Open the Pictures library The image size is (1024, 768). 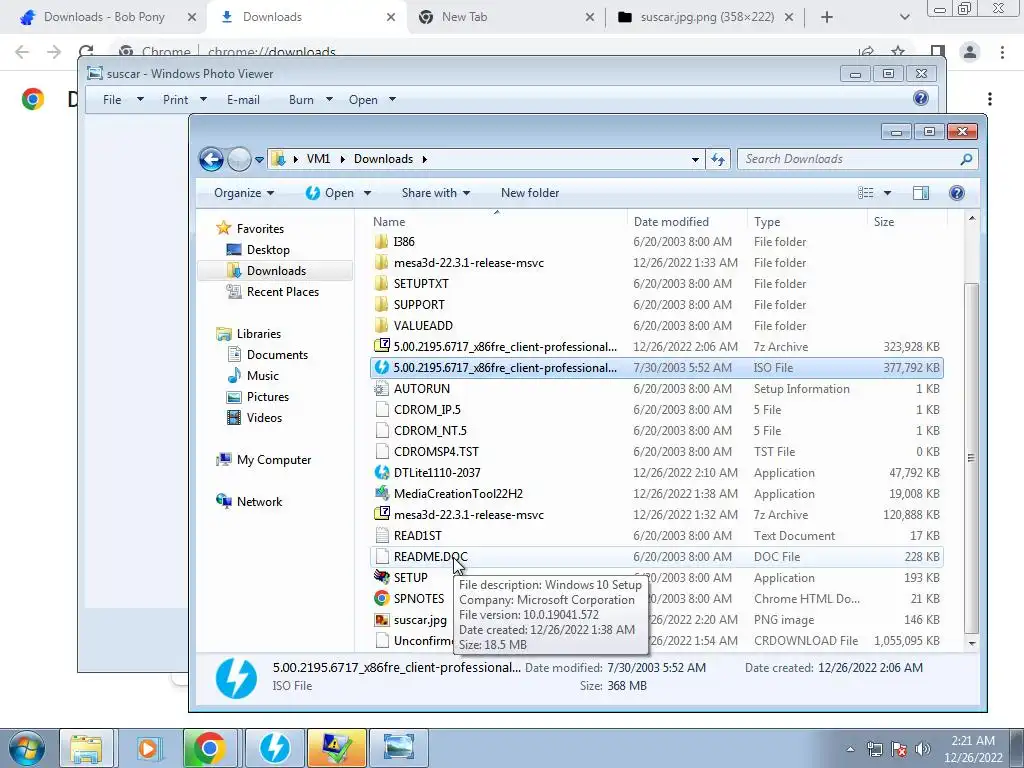268,396
